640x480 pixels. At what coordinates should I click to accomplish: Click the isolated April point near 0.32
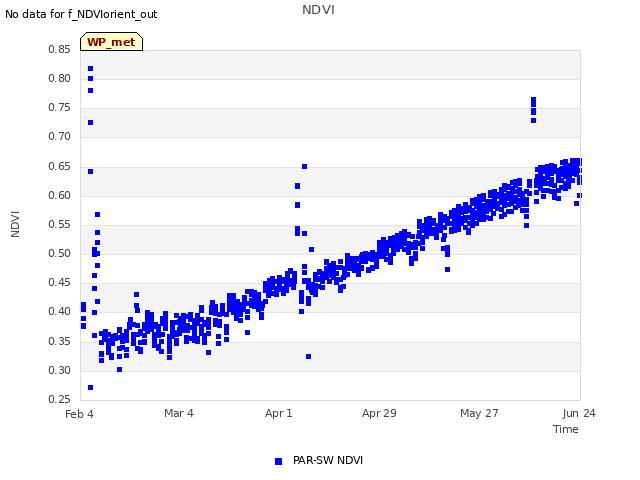(309, 357)
